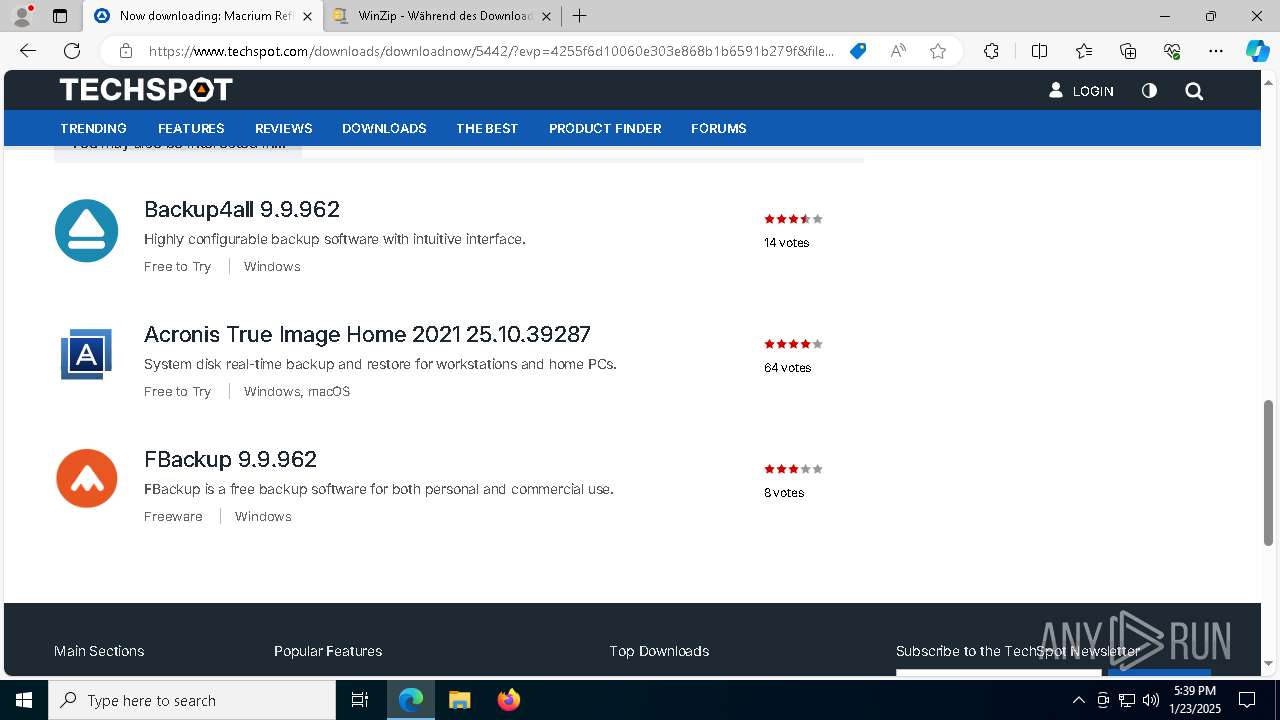Open the volume control tray icon
Screen dimensions: 1280x720
coord(1151,700)
